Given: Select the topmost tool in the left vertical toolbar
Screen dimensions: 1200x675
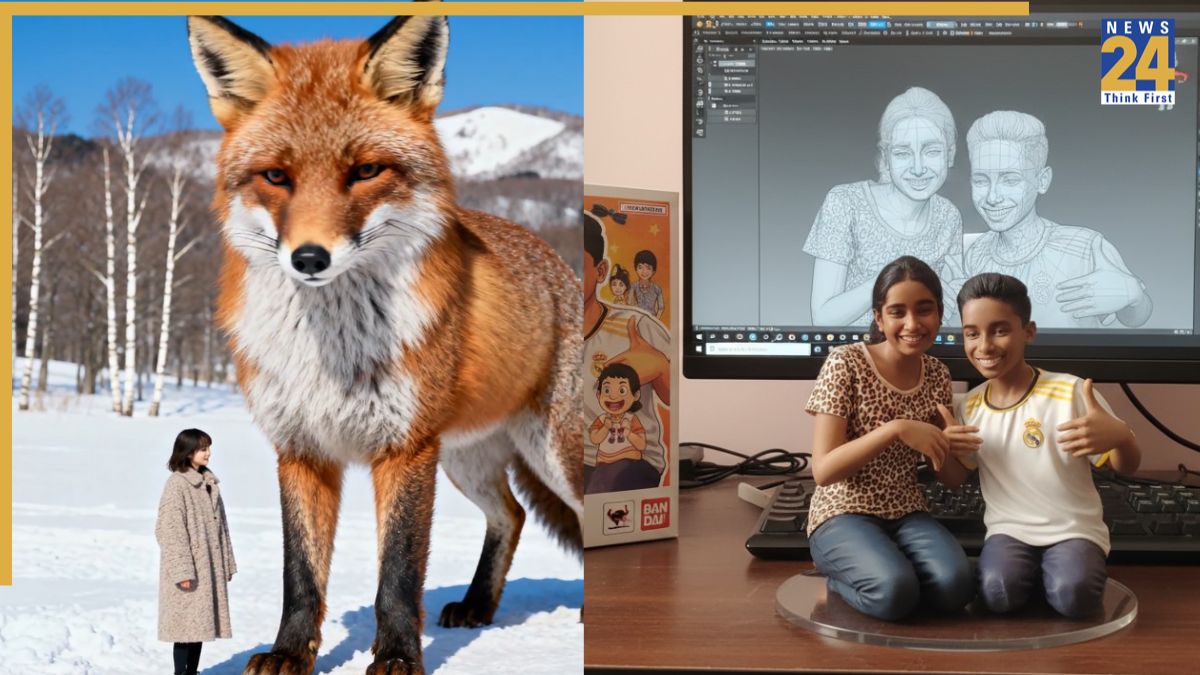Looking at the screenshot, I should 699,48.
